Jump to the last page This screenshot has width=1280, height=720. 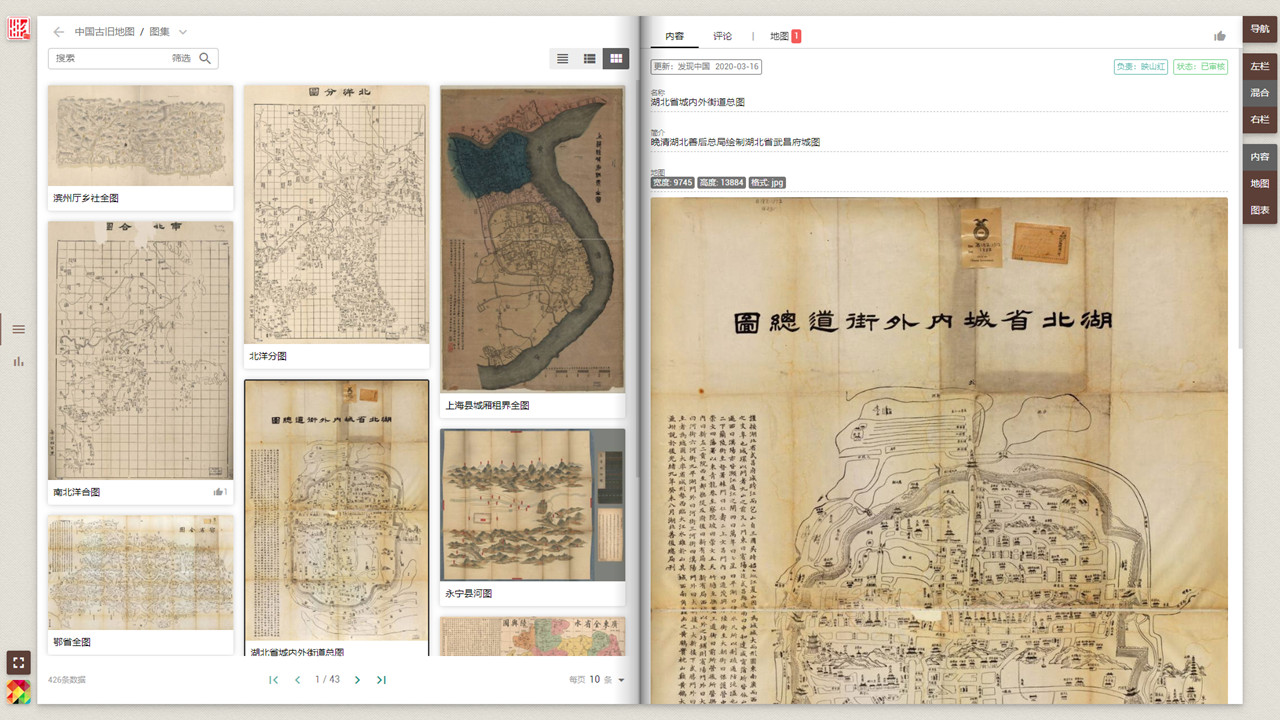381,680
